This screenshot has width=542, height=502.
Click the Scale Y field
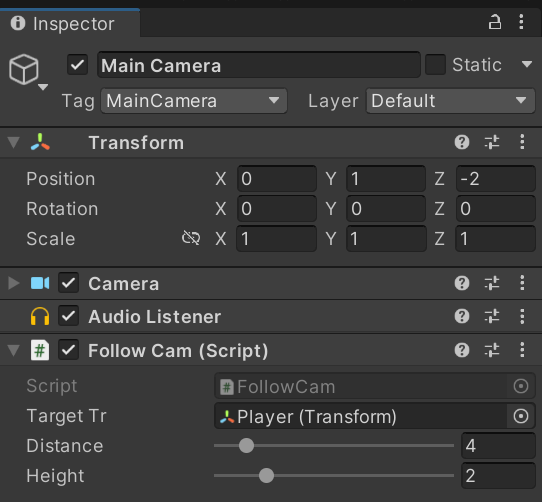click(386, 238)
